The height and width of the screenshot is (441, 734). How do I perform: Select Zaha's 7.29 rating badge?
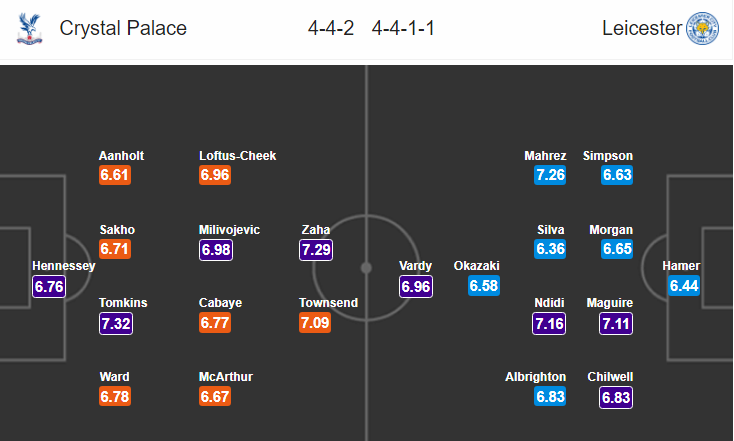(316, 250)
